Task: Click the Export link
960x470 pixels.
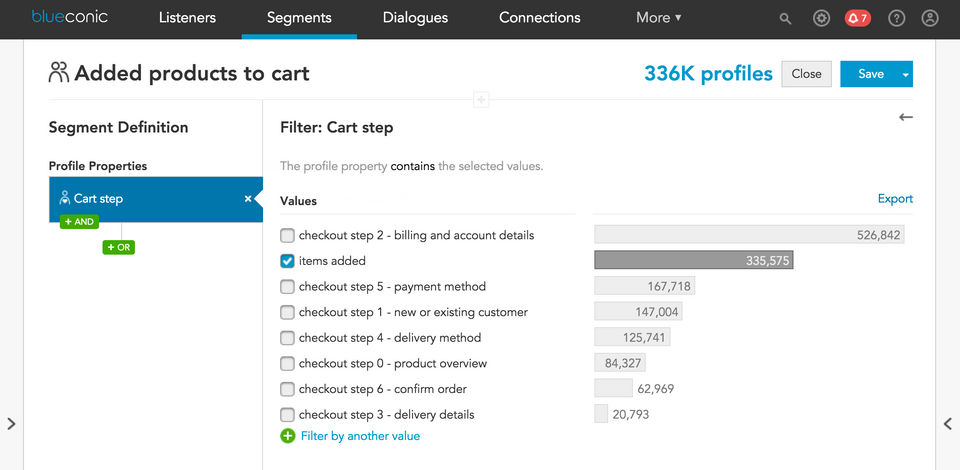Action: pos(895,199)
